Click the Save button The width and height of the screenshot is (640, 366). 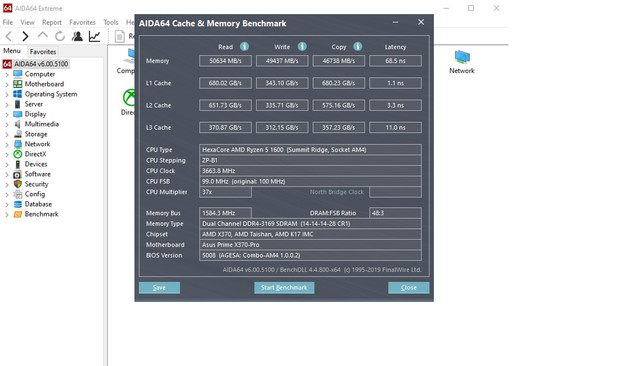pos(159,288)
